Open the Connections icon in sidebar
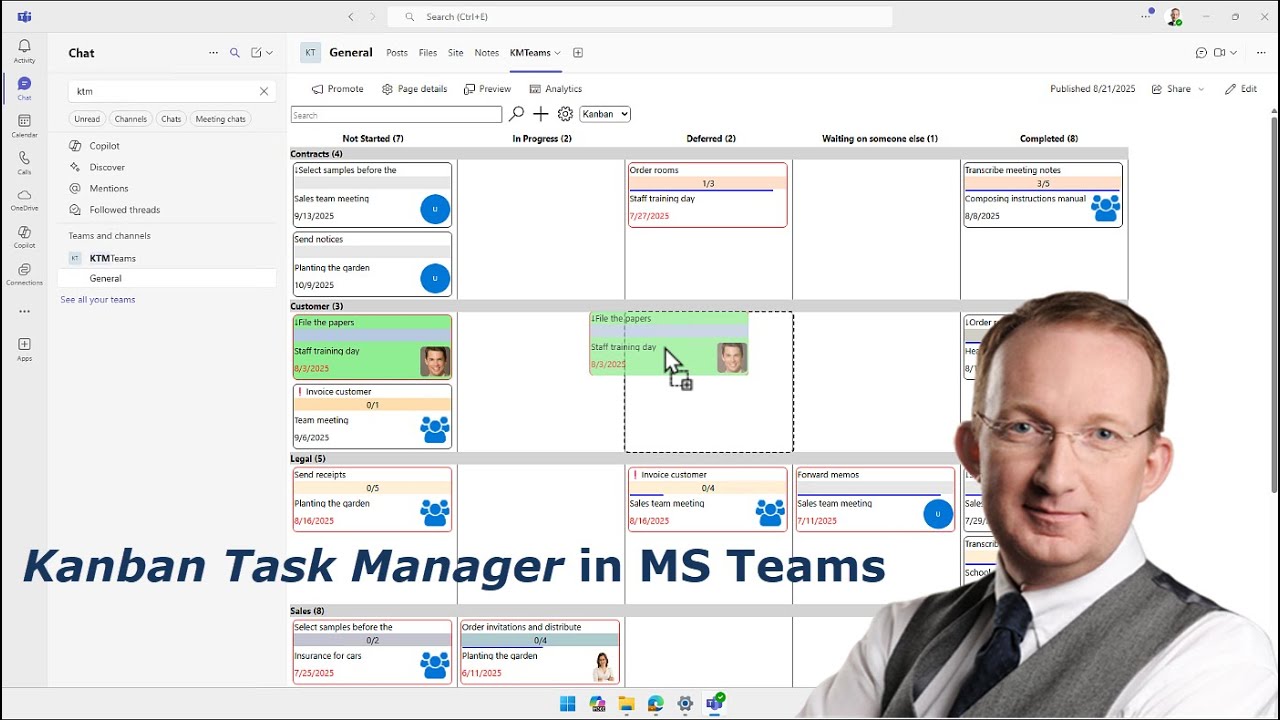 coord(24,274)
